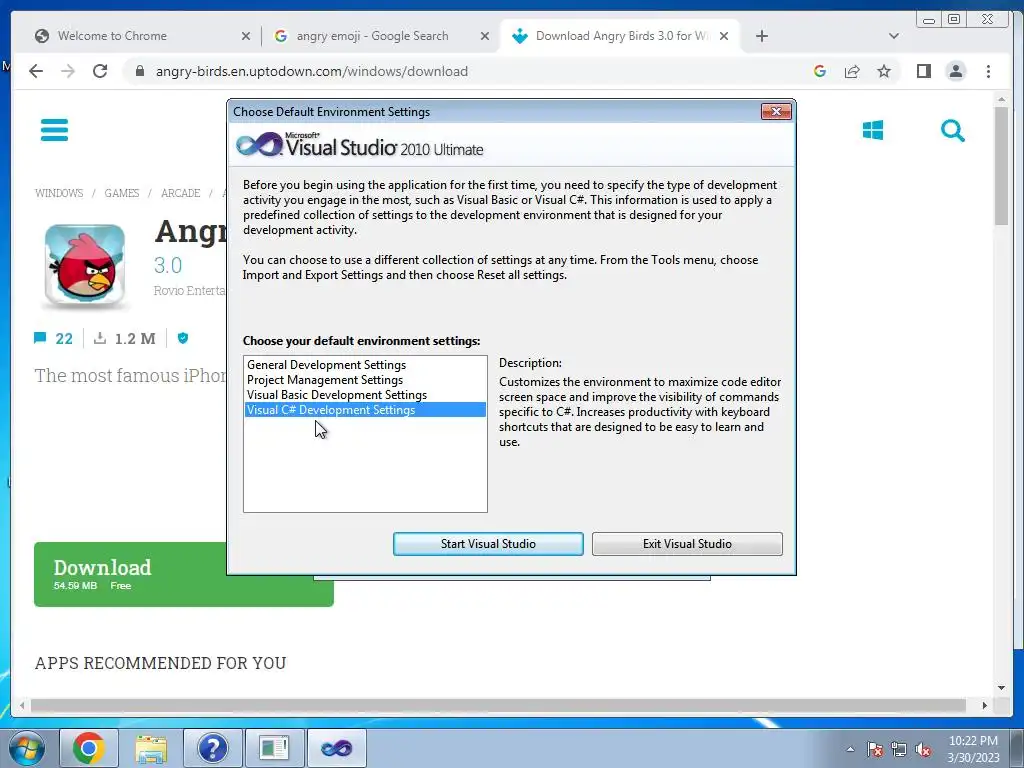
Task: Click page scroll down arrow
Action: [x=1001, y=688]
